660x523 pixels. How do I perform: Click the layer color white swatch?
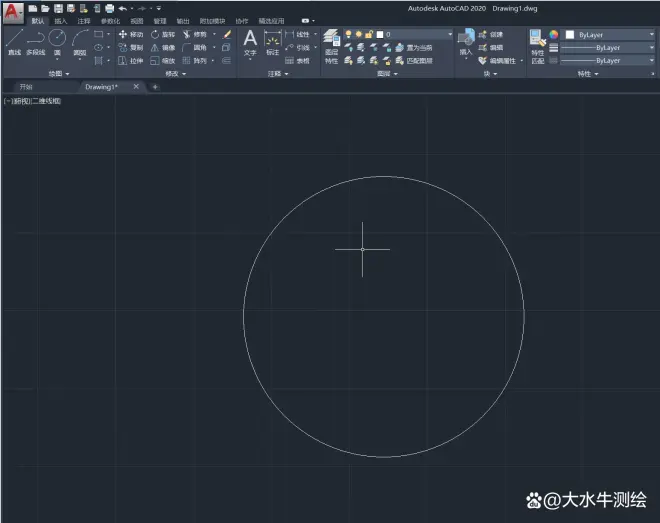point(380,35)
